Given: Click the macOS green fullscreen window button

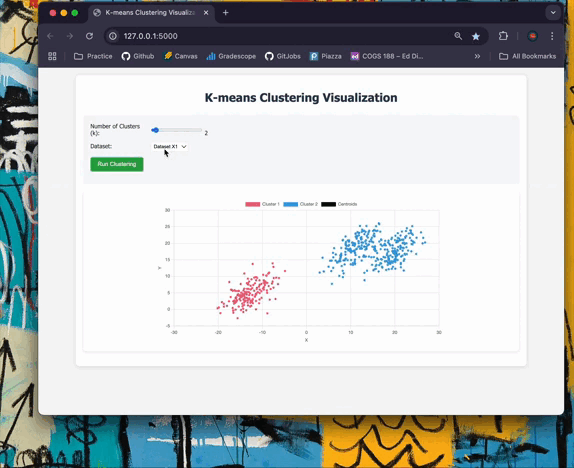Looking at the screenshot, I should pyautogui.click(x=75, y=13).
